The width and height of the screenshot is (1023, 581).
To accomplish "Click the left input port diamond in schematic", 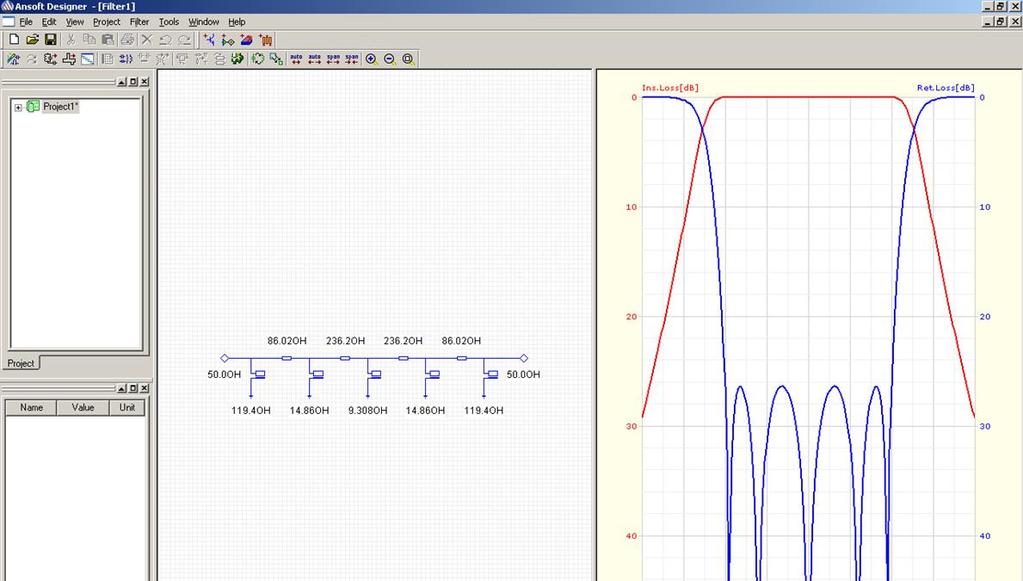I will click(x=224, y=358).
